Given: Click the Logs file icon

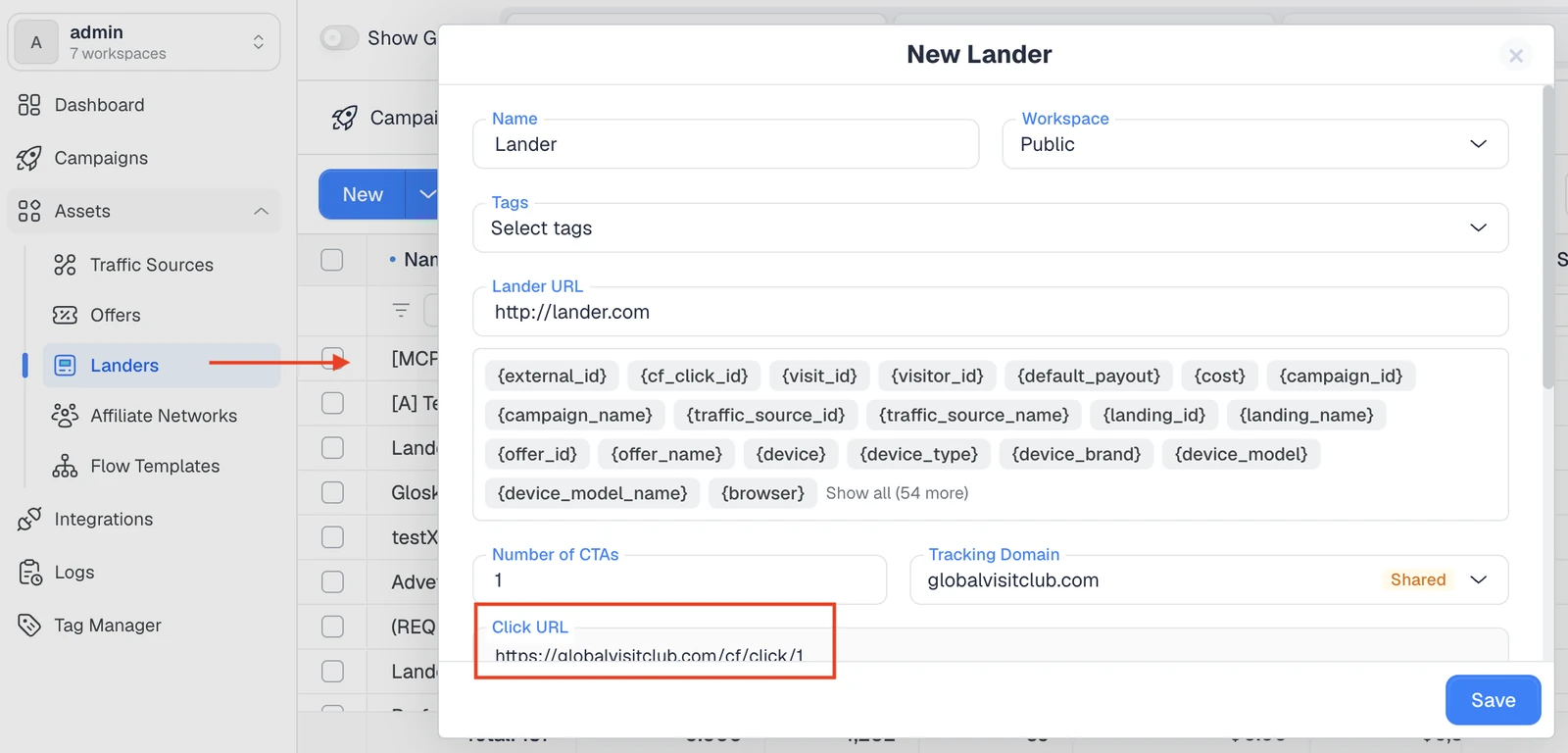Looking at the screenshot, I should tap(30, 572).
